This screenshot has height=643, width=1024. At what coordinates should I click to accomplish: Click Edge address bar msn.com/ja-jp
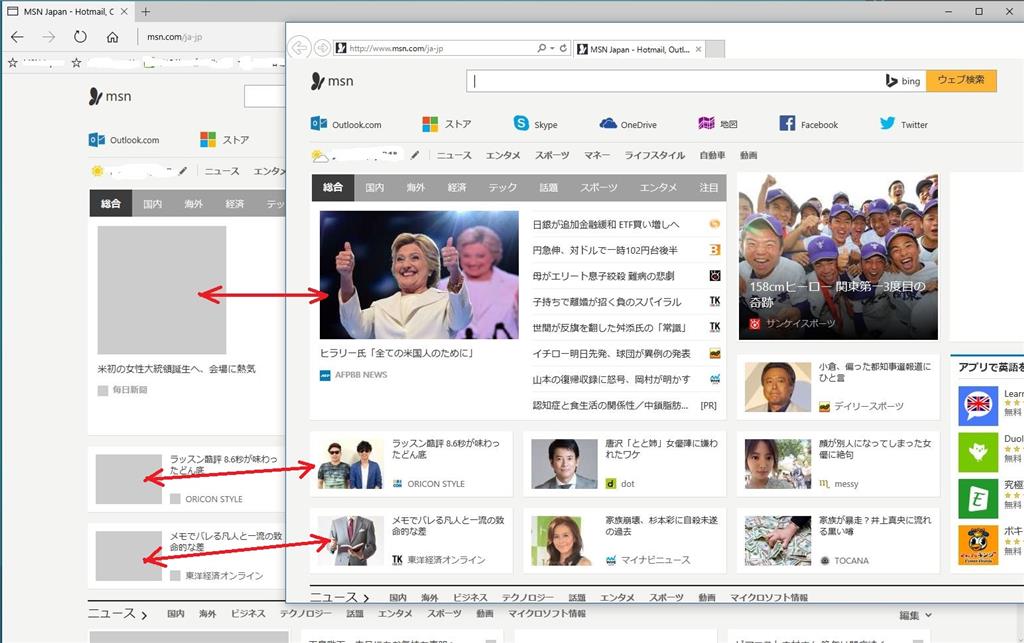coord(174,37)
